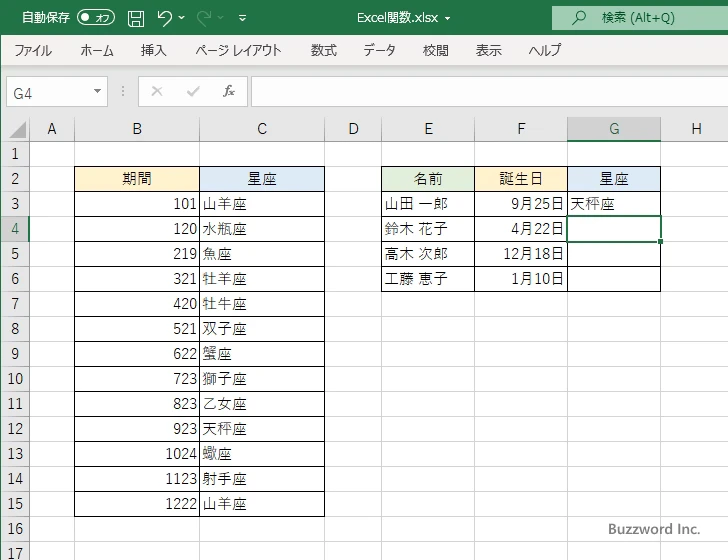
Task: Click the Undo arrow icon
Action: pyautogui.click(x=164, y=18)
